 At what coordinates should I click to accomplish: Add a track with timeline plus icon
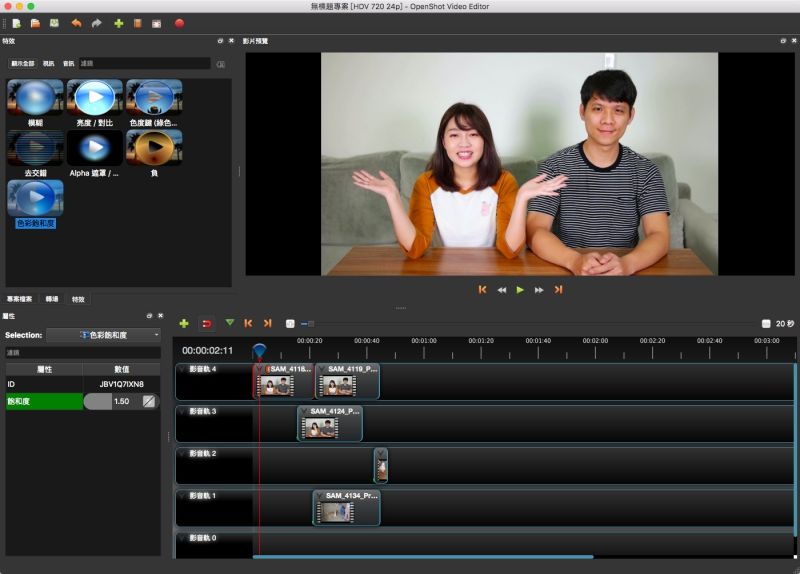[183, 323]
